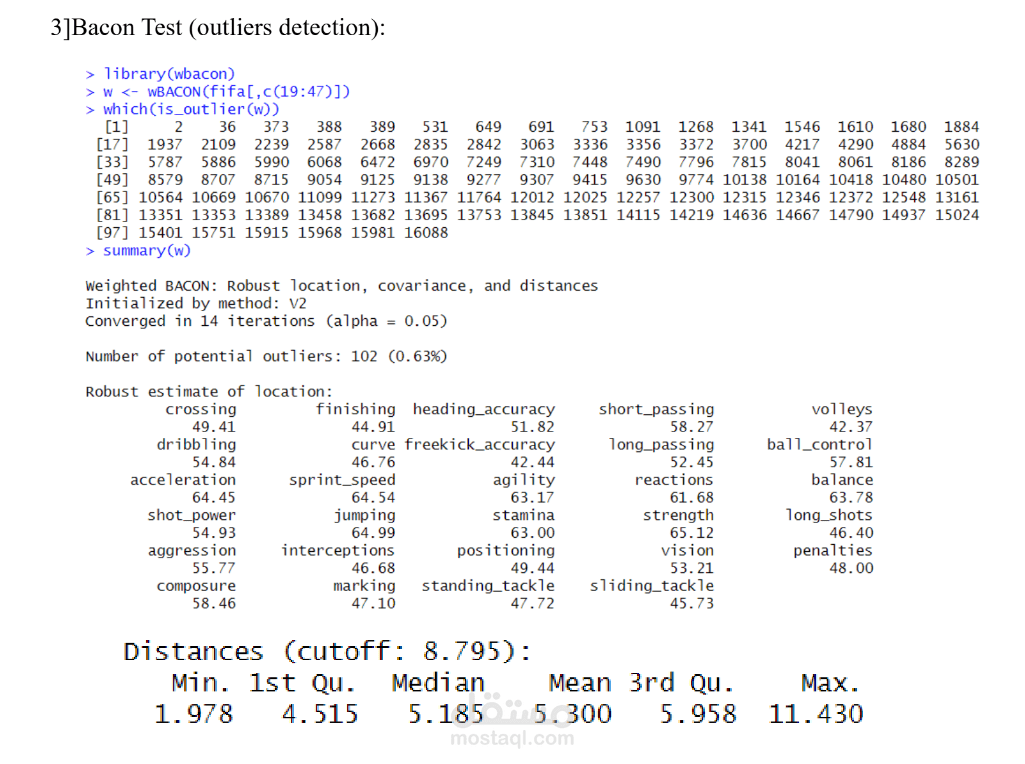Click the Converged in 14 iterations line
This screenshot has height=764, width=1025.
[266, 320]
